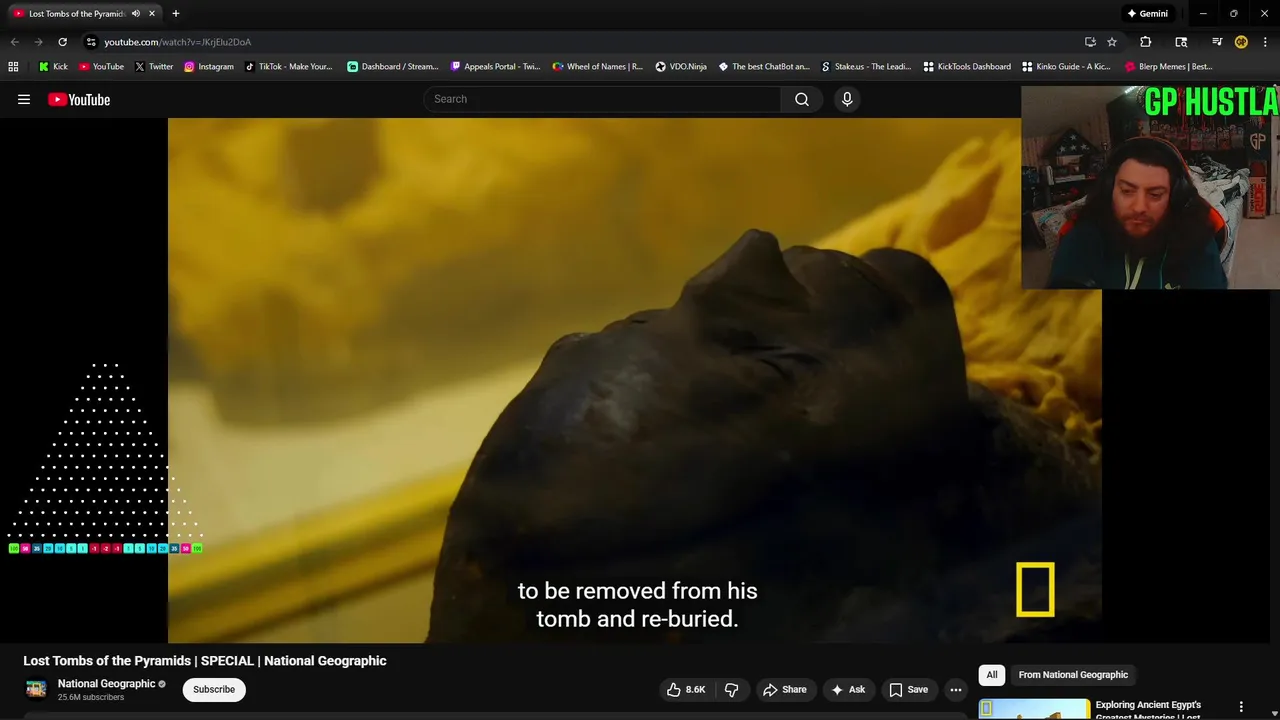Bookmark this page with star icon

coord(1112,42)
